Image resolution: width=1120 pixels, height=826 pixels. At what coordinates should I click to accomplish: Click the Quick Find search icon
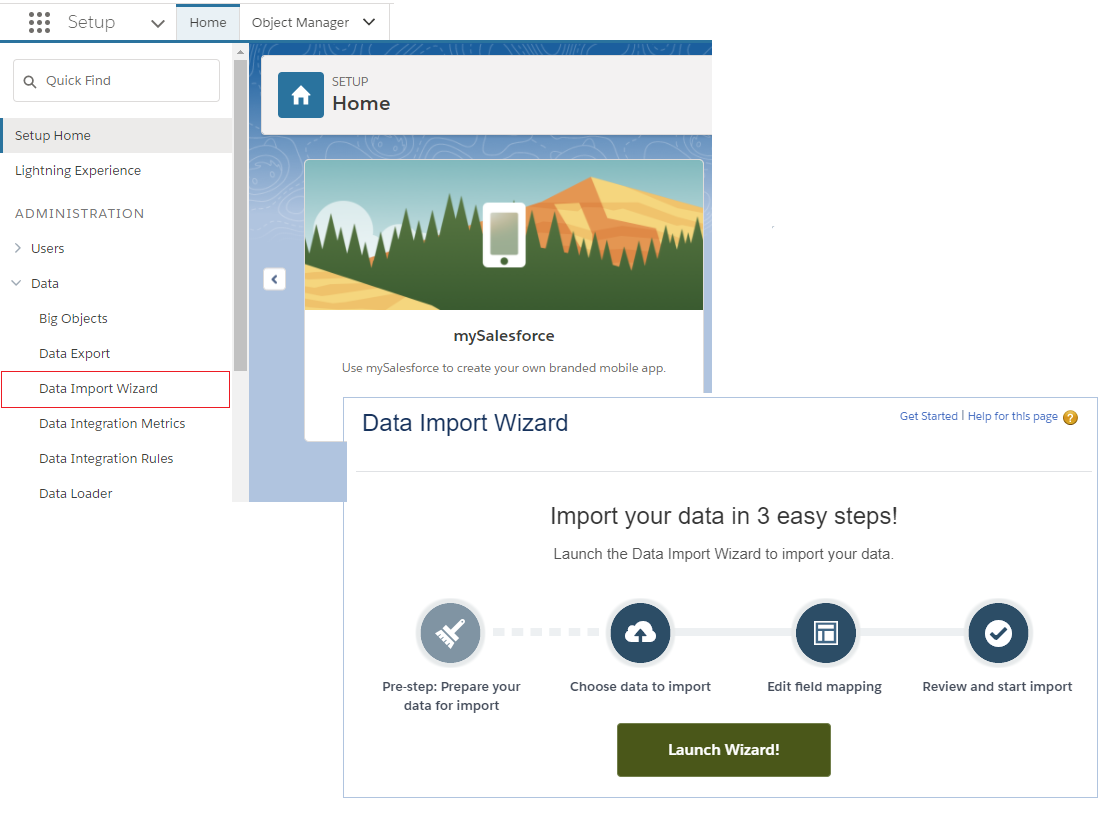click(30, 81)
